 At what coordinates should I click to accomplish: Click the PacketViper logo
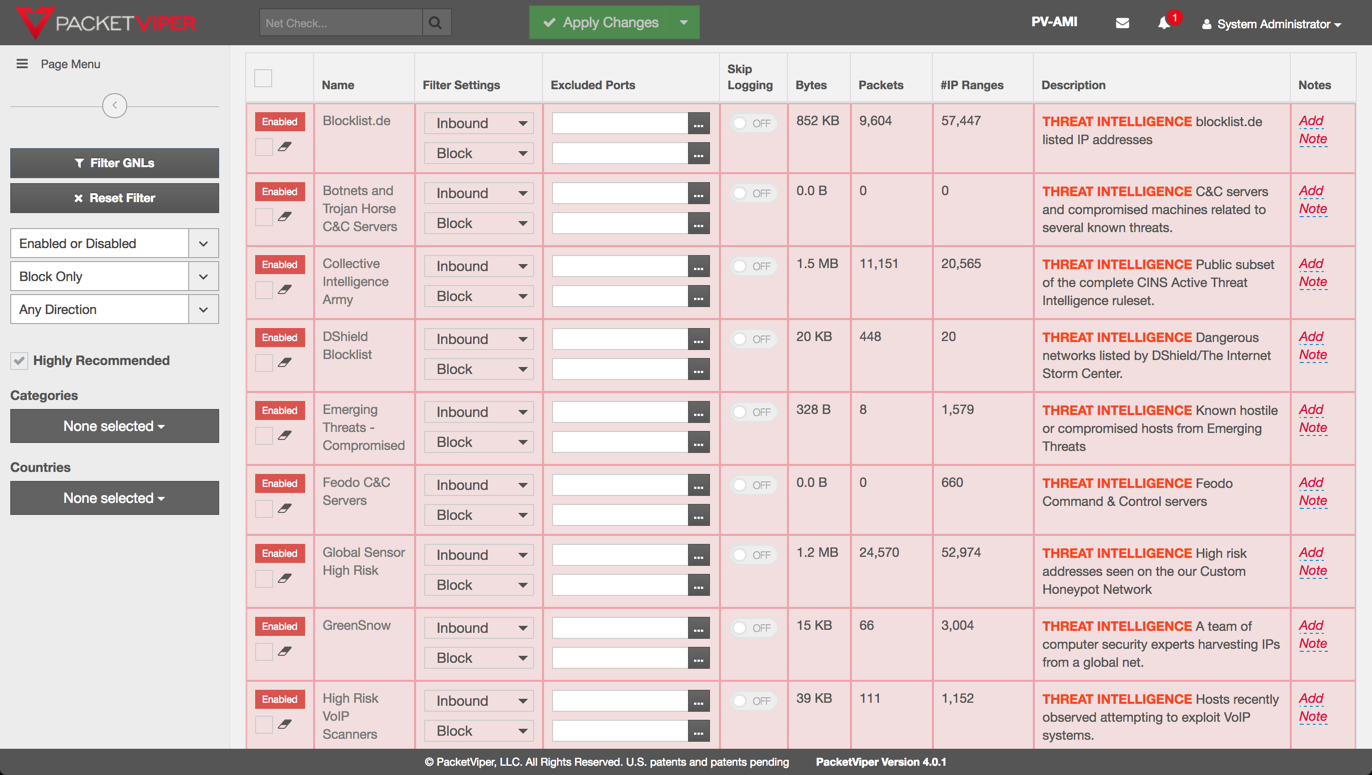click(x=107, y=22)
